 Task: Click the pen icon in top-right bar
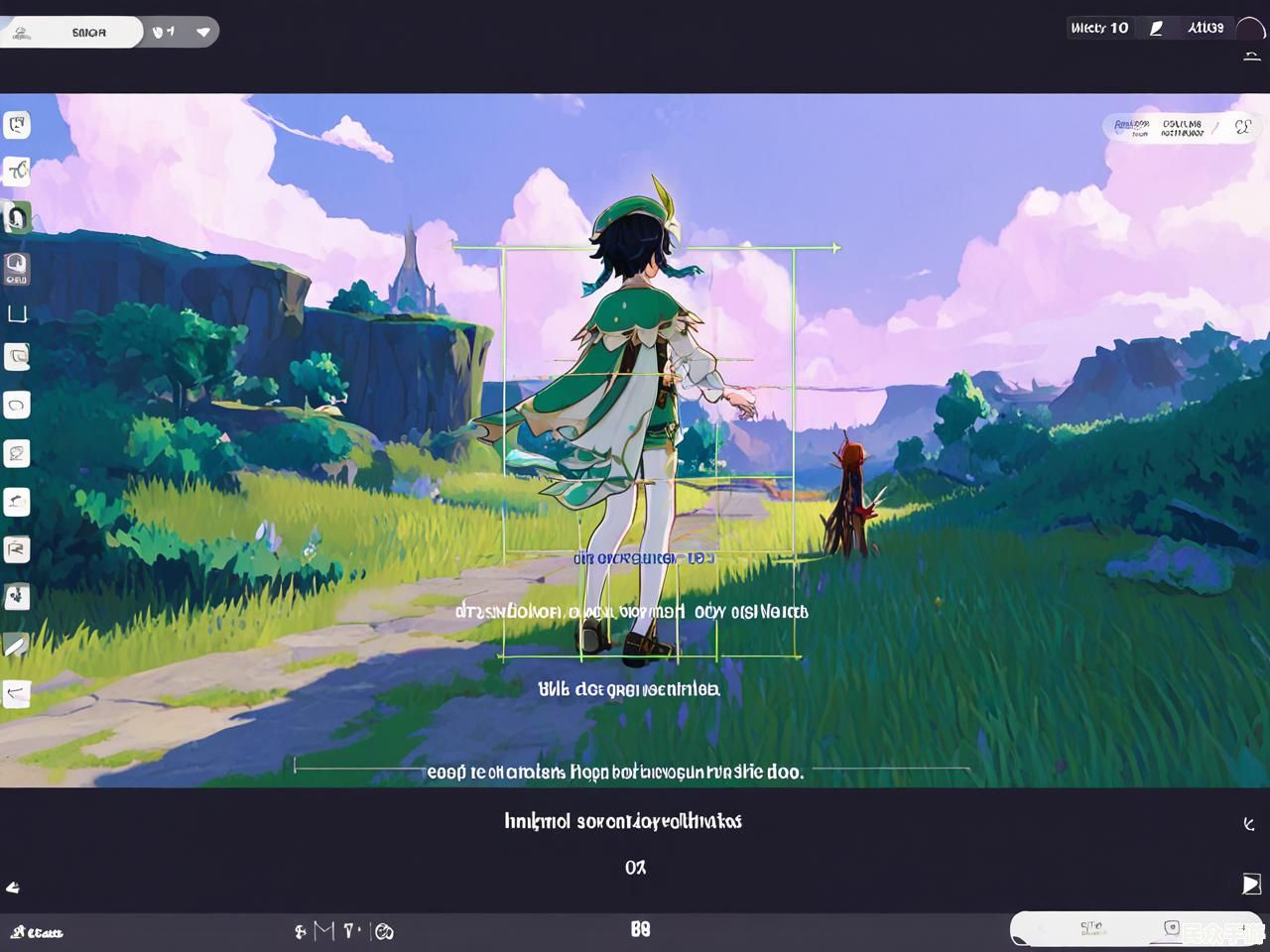pos(1156,29)
